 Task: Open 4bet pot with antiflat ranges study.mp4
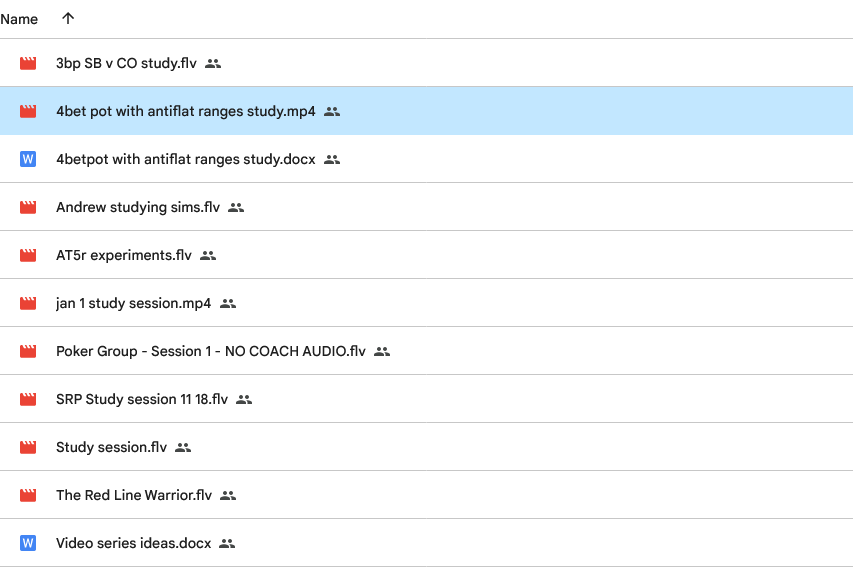tap(185, 112)
